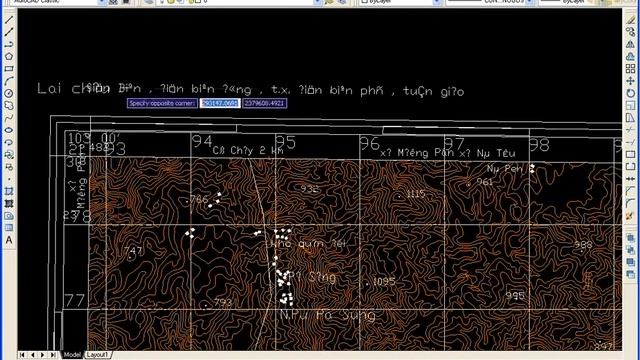
Task: Select the Move tool
Action: (631, 81)
